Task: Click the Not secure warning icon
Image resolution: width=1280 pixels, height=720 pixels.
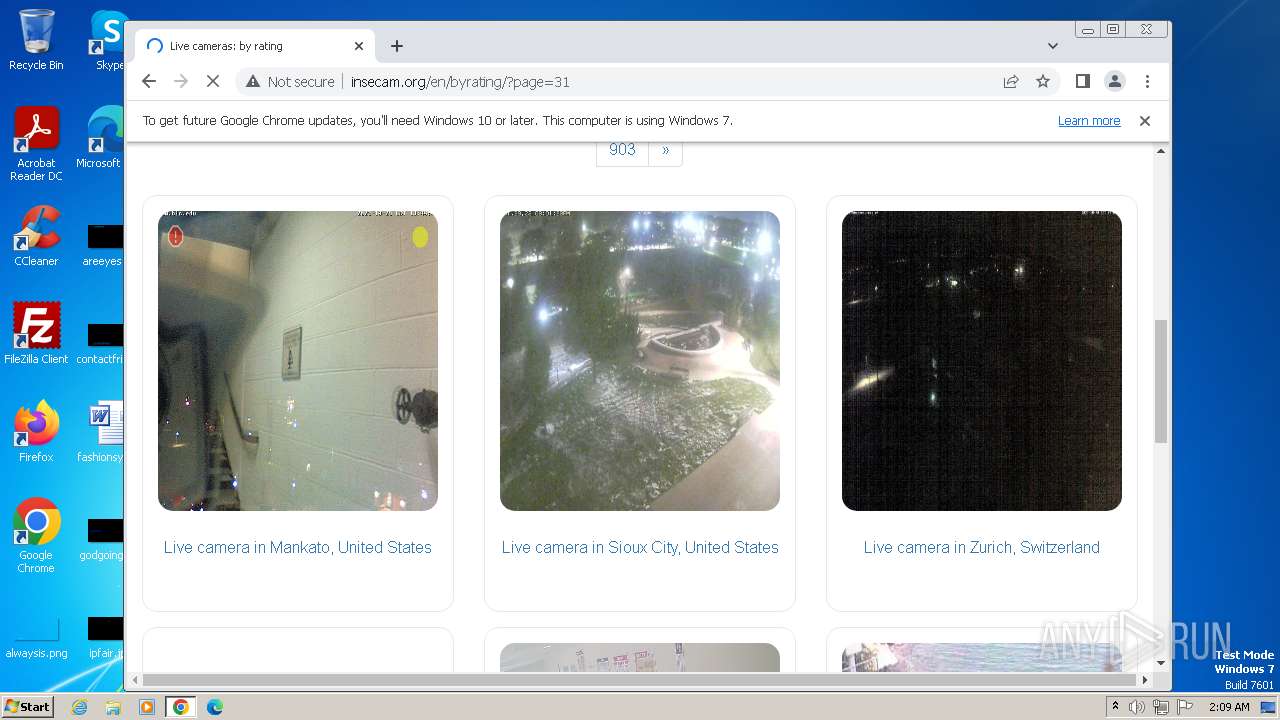Action: pyautogui.click(x=253, y=82)
